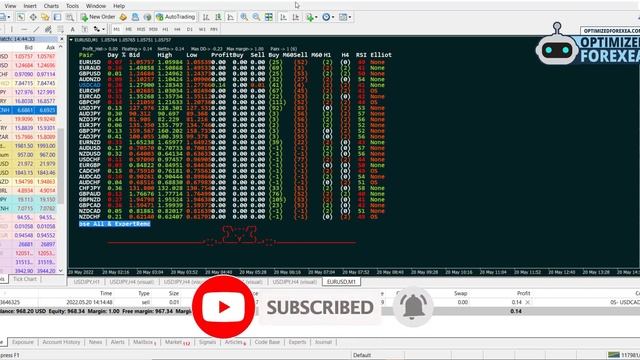
Task: Open the Journal terminal tab
Action: point(323,342)
